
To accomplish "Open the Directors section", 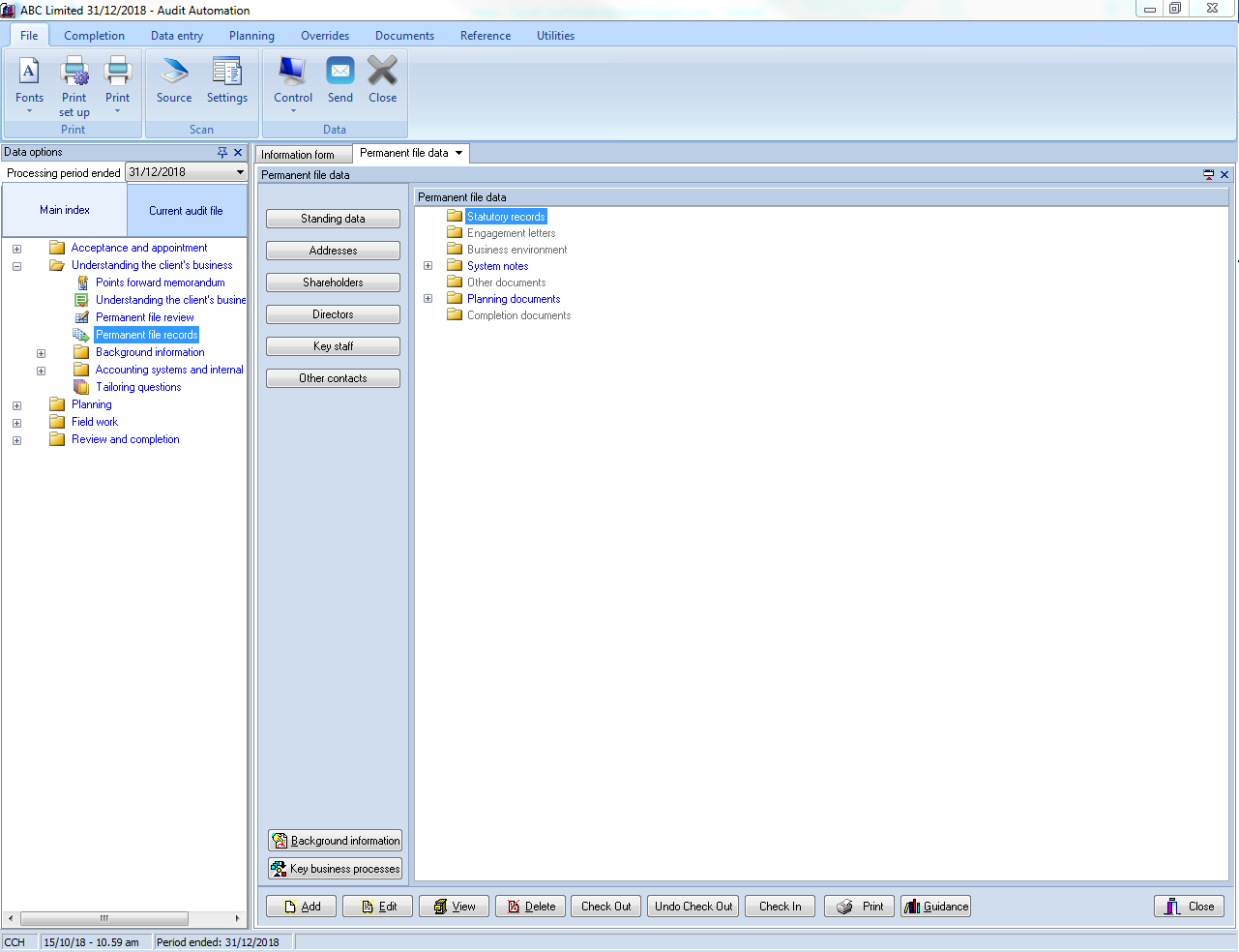I will point(333,314).
